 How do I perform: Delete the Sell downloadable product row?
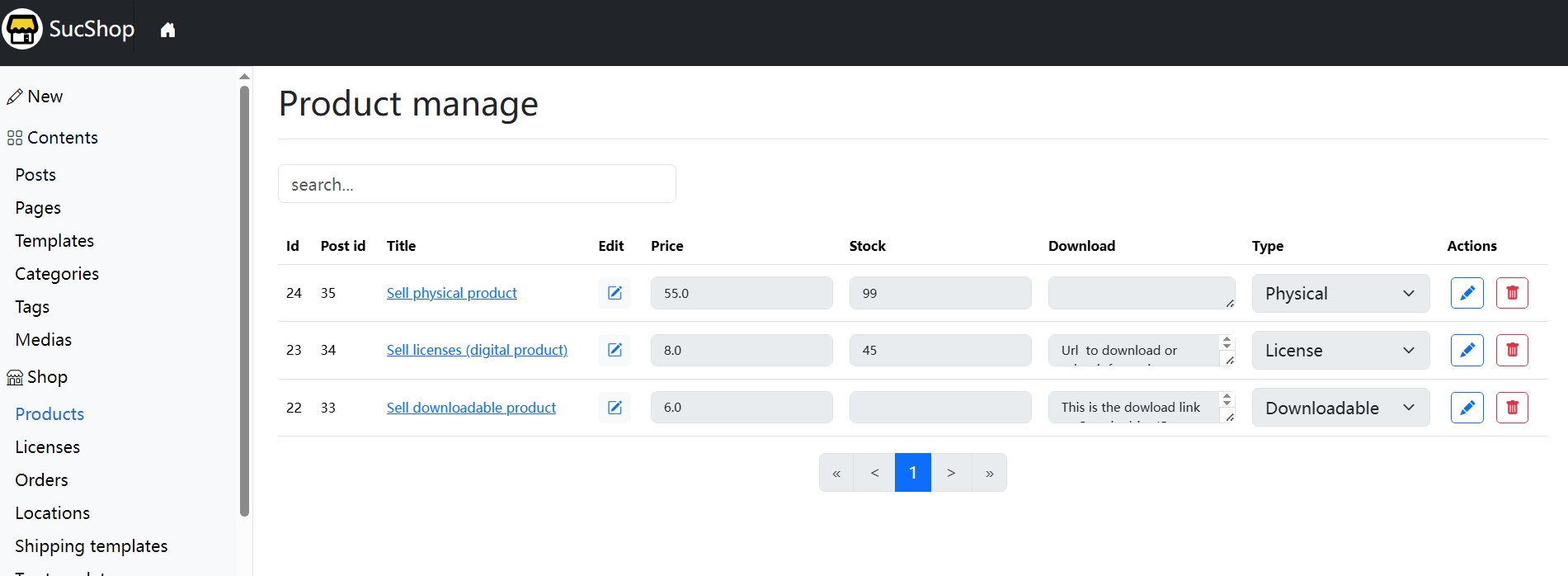tap(1512, 408)
